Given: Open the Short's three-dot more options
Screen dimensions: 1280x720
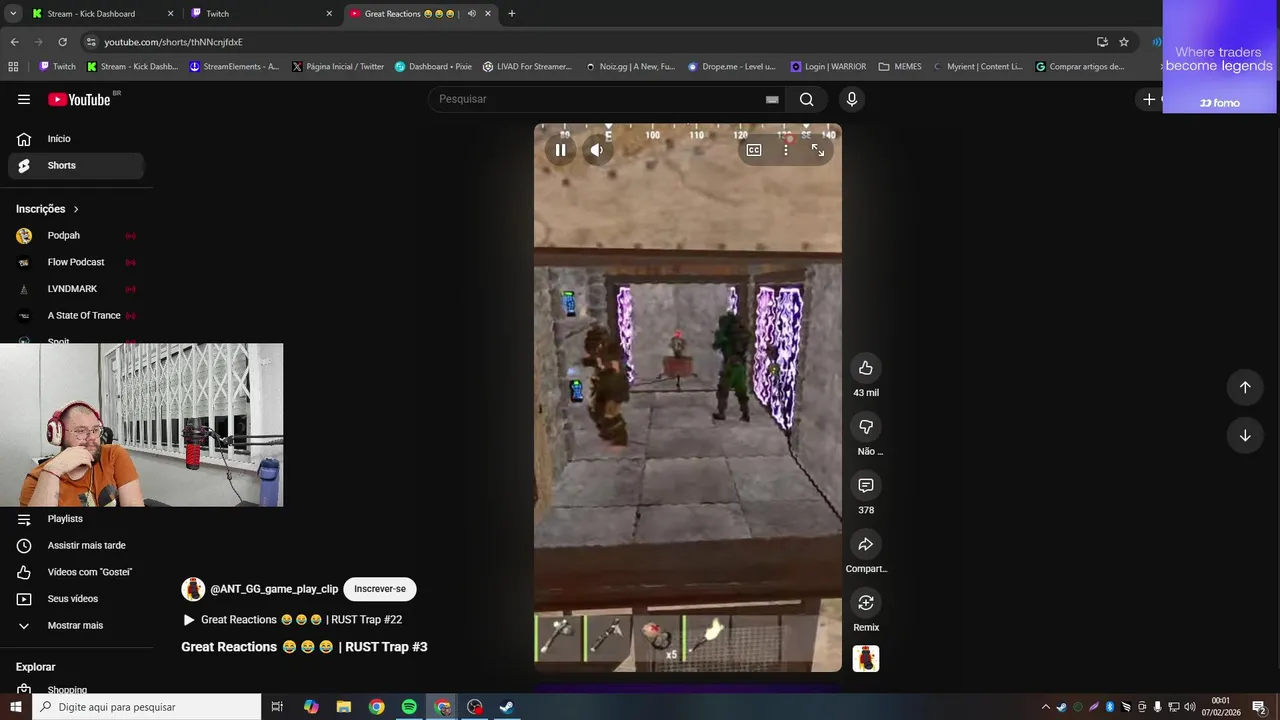Looking at the screenshot, I should [x=786, y=150].
